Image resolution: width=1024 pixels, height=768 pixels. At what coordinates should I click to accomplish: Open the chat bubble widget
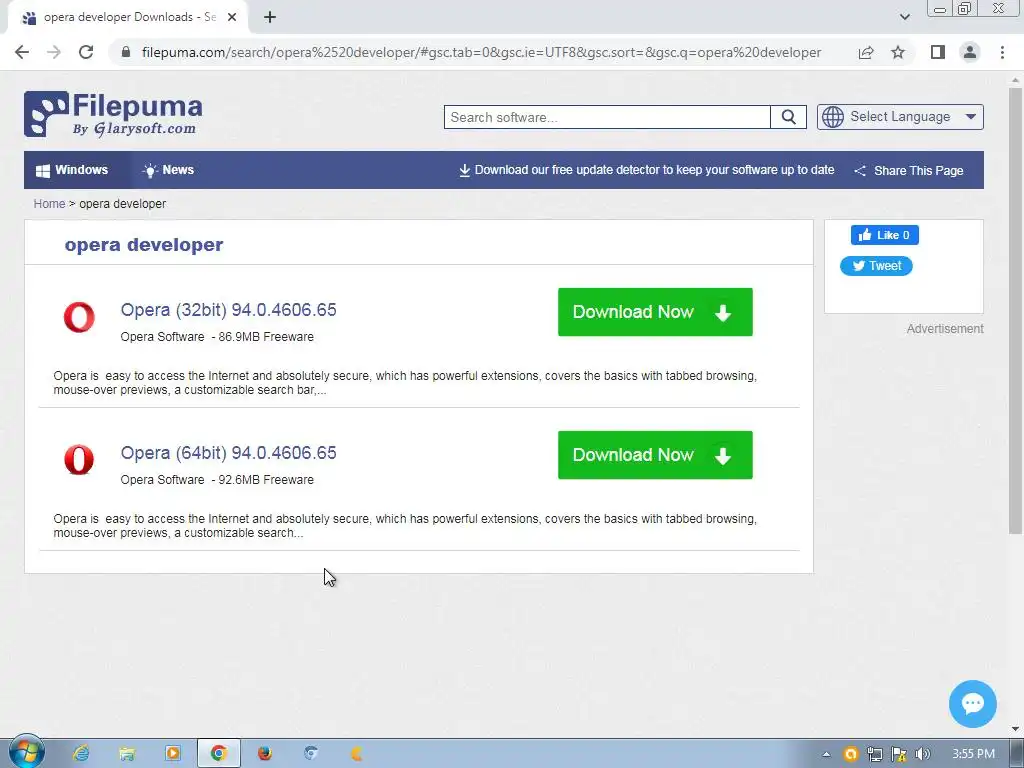tap(972, 704)
